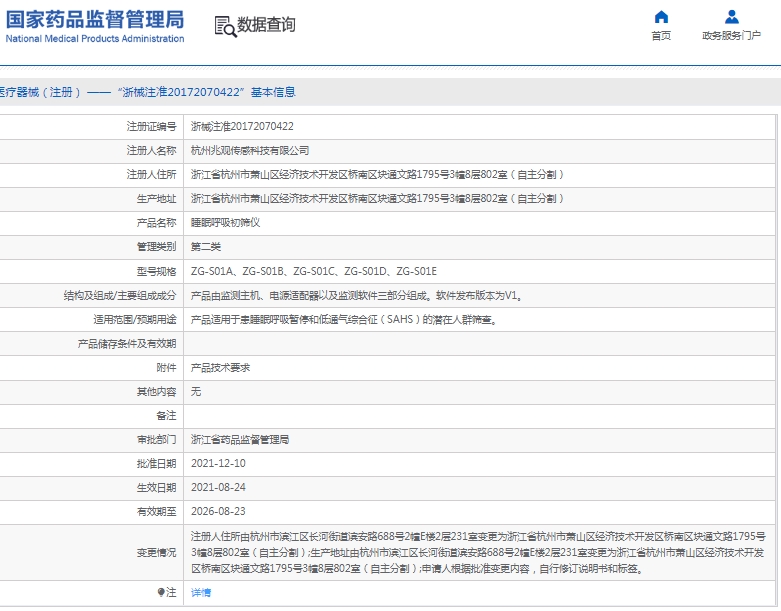Click the 有效期至 row label
The height and width of the screenshot is (611, 781).
tap(156, 511)
